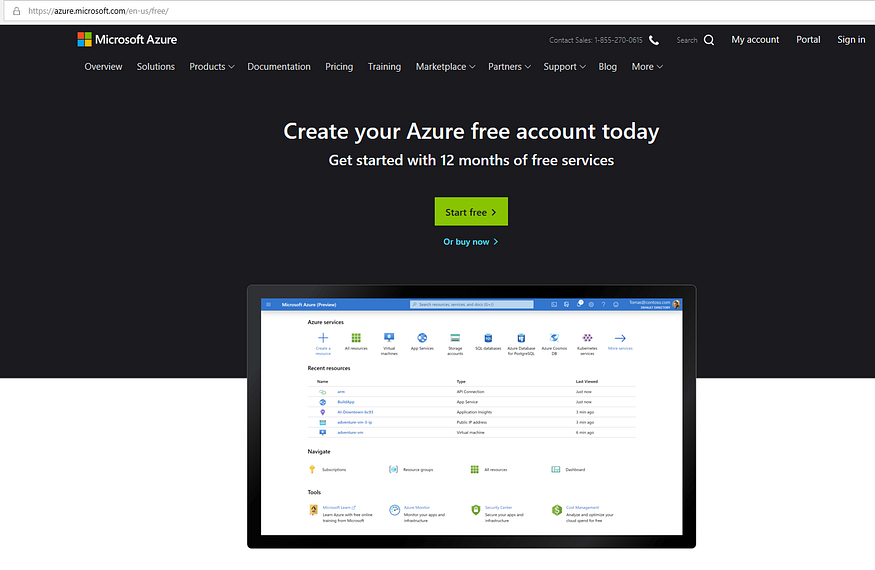Open the My account link
The image size is (875, 570).
click(755, 40)
